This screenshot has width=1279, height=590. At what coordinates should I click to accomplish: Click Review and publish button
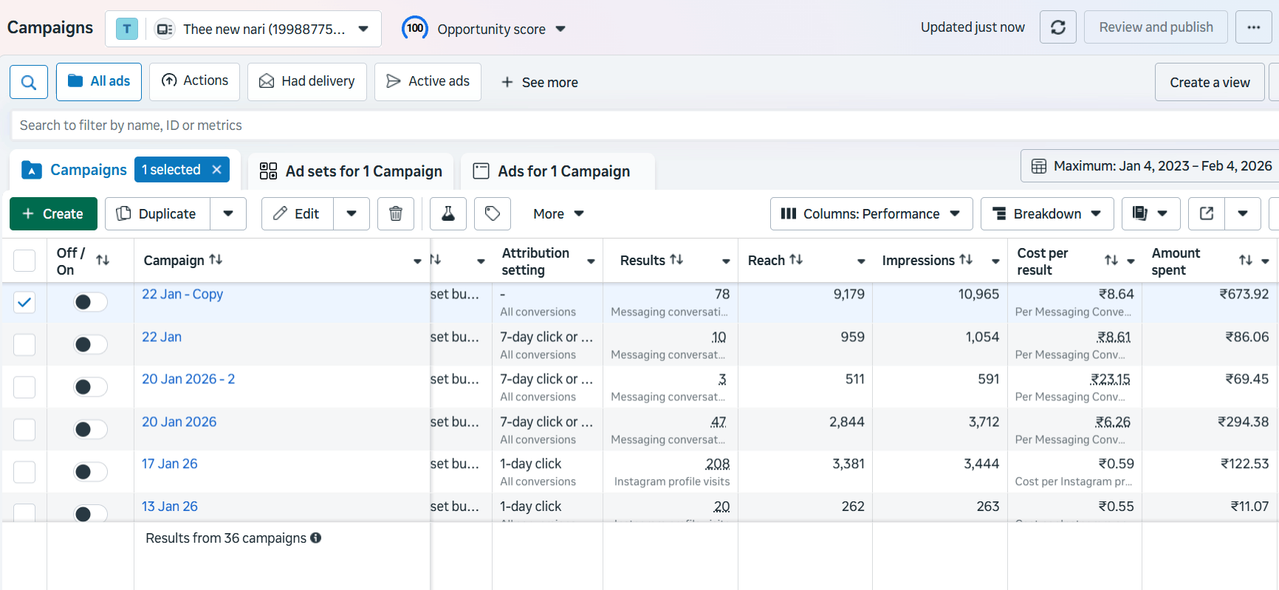click(1156, 27)
